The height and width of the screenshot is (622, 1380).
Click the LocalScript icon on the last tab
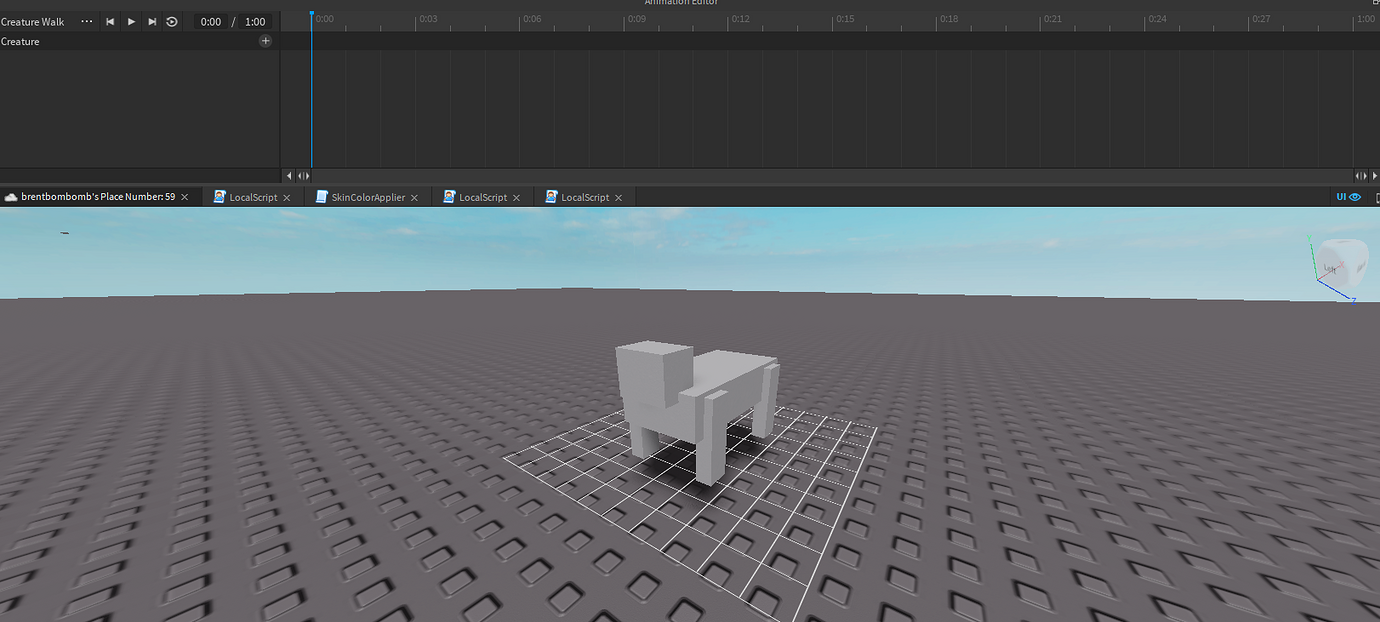[551, 197]
